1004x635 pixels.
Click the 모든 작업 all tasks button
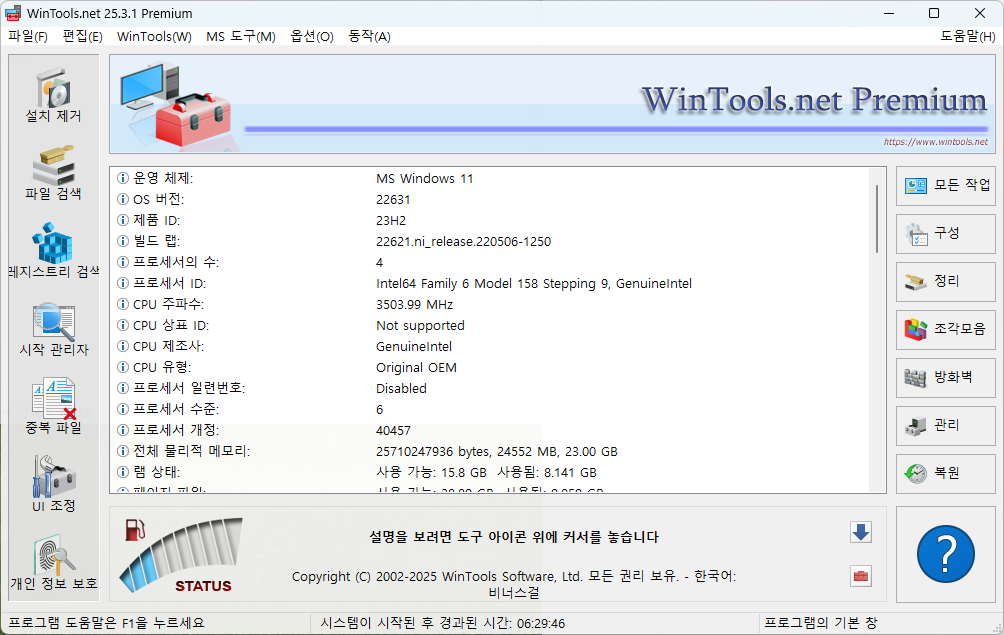click(946, 186)
